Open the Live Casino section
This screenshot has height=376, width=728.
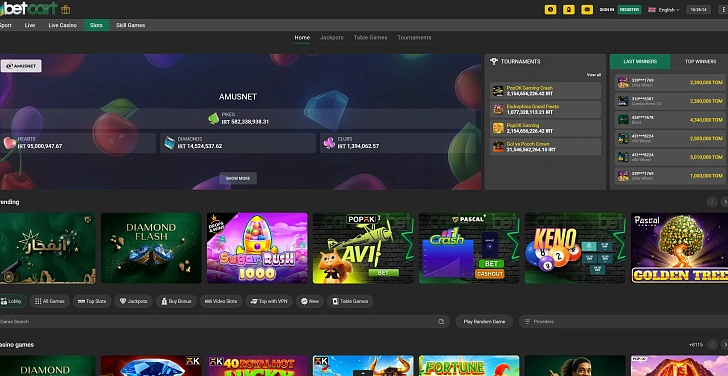(x=63, y=25)
